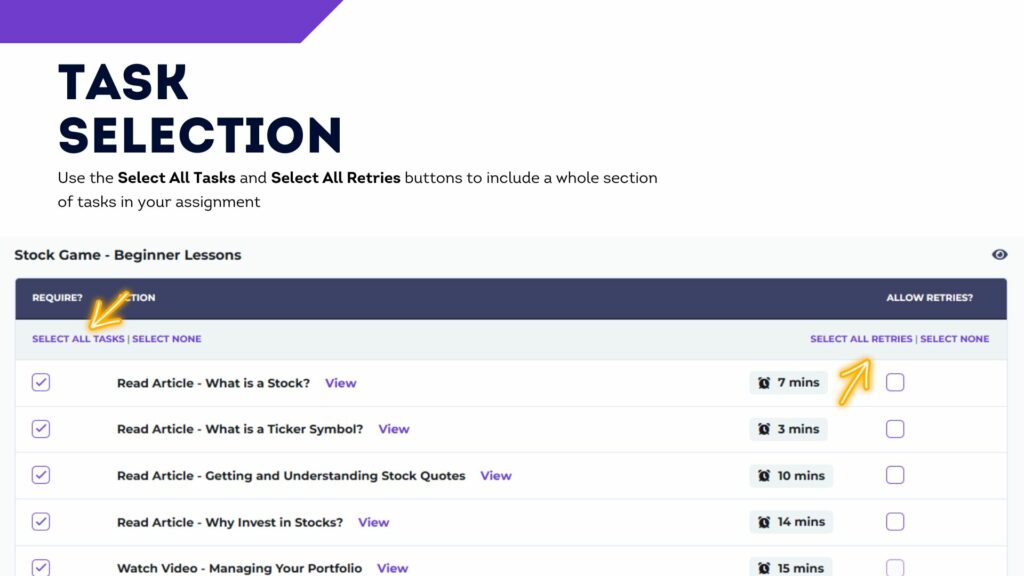Image resolution: width=1024 pixels, height=576 pixels.
Task: Click Select None under Allow Retries
Action: pos(954,339)
